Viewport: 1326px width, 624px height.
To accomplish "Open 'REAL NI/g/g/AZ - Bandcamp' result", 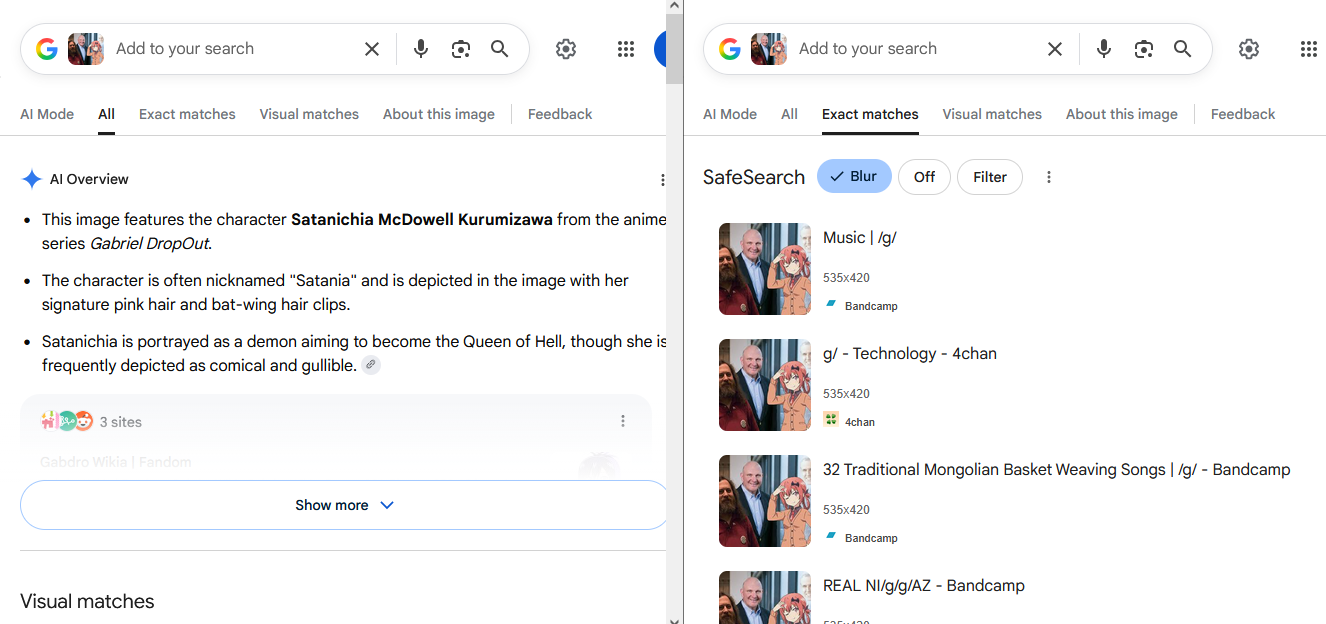I will pos(924,586).
